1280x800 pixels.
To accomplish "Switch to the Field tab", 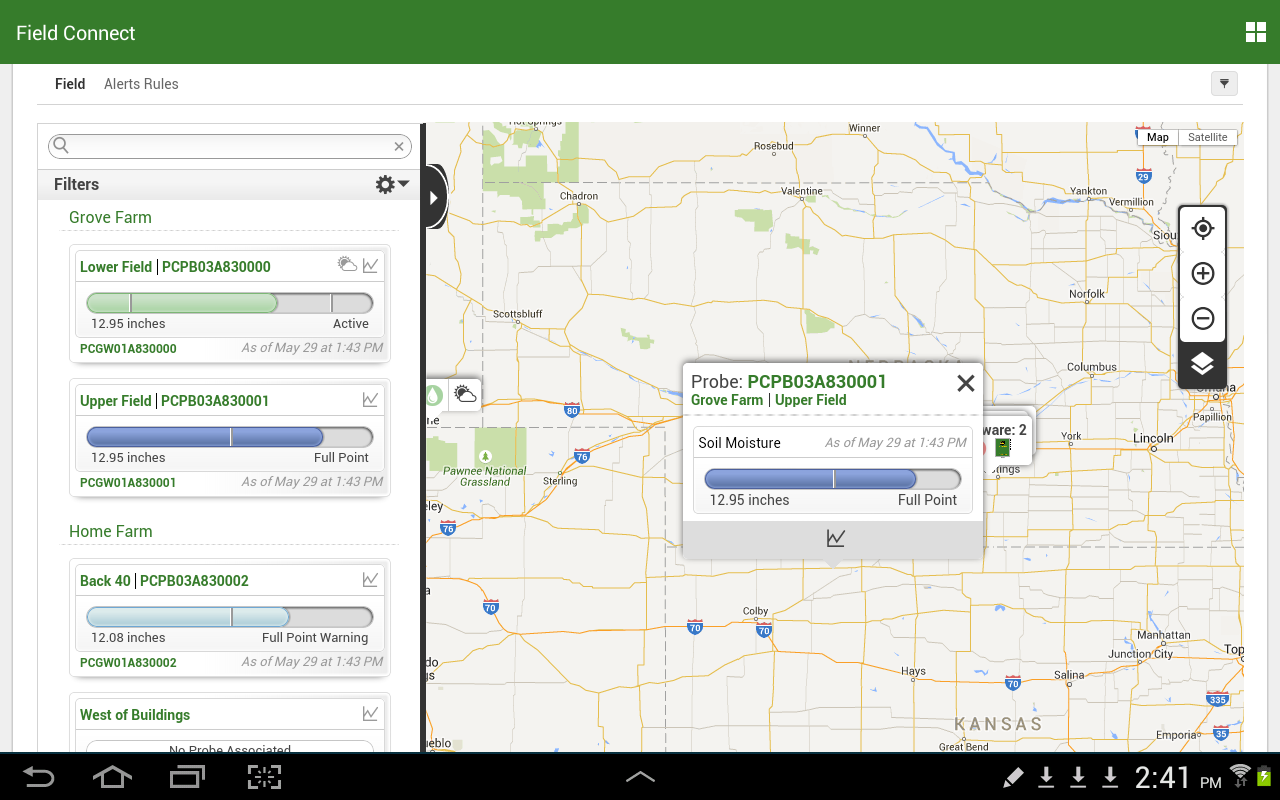I will tap(70, 84).
